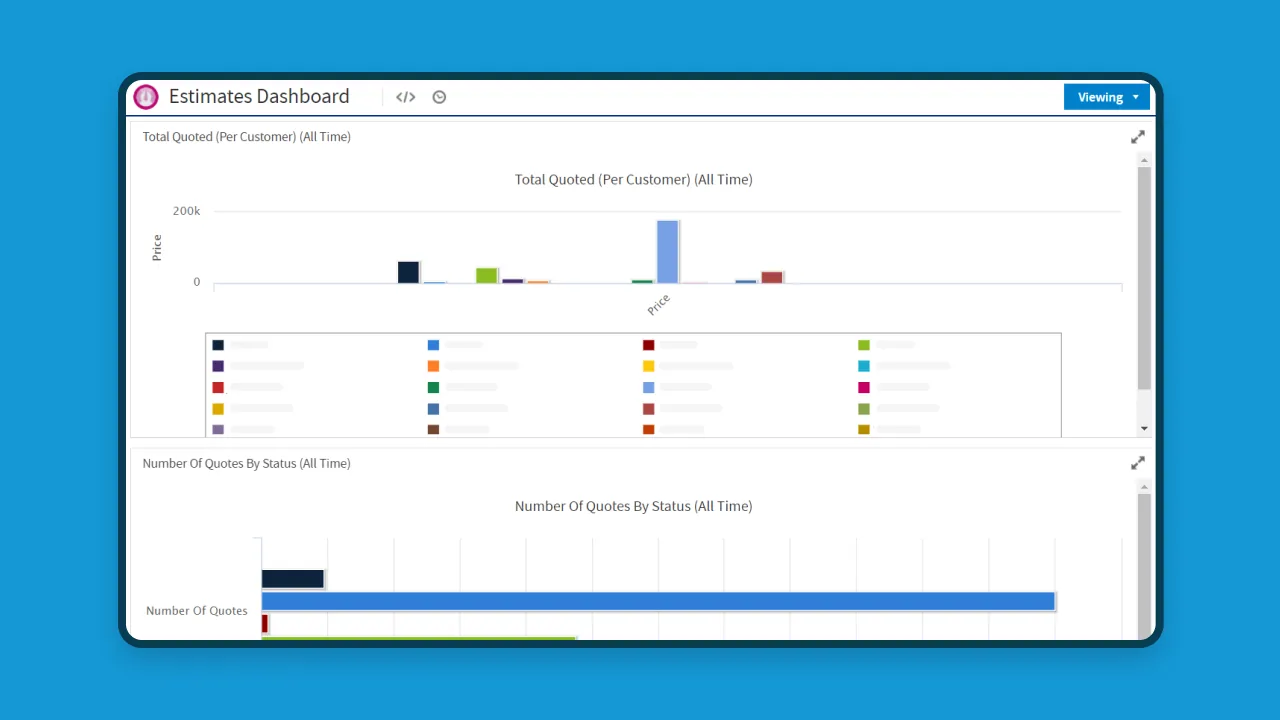
Task: Click the cyan legend swatch
Action: point(864,366)
